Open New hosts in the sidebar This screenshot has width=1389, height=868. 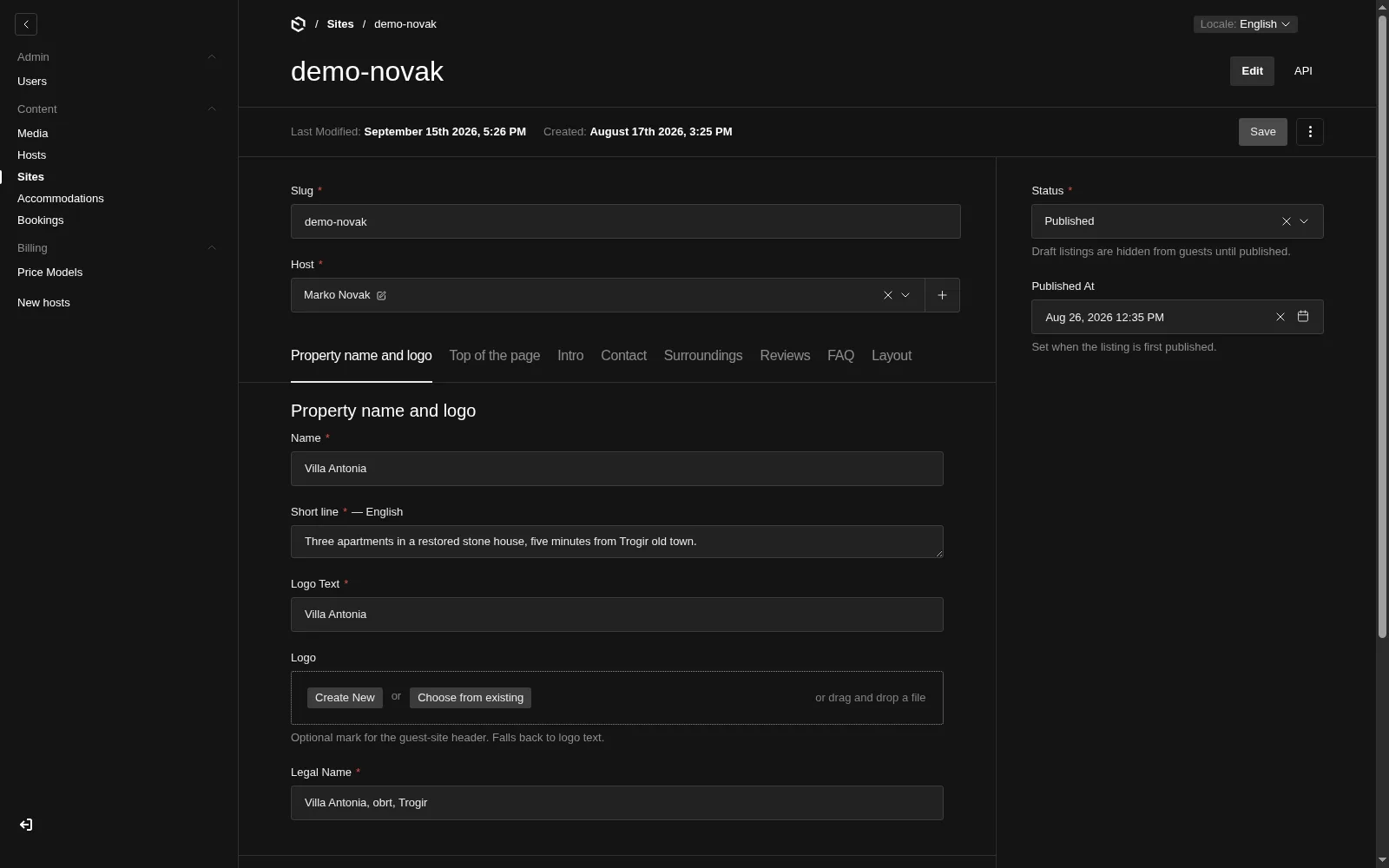coord(43,303)
